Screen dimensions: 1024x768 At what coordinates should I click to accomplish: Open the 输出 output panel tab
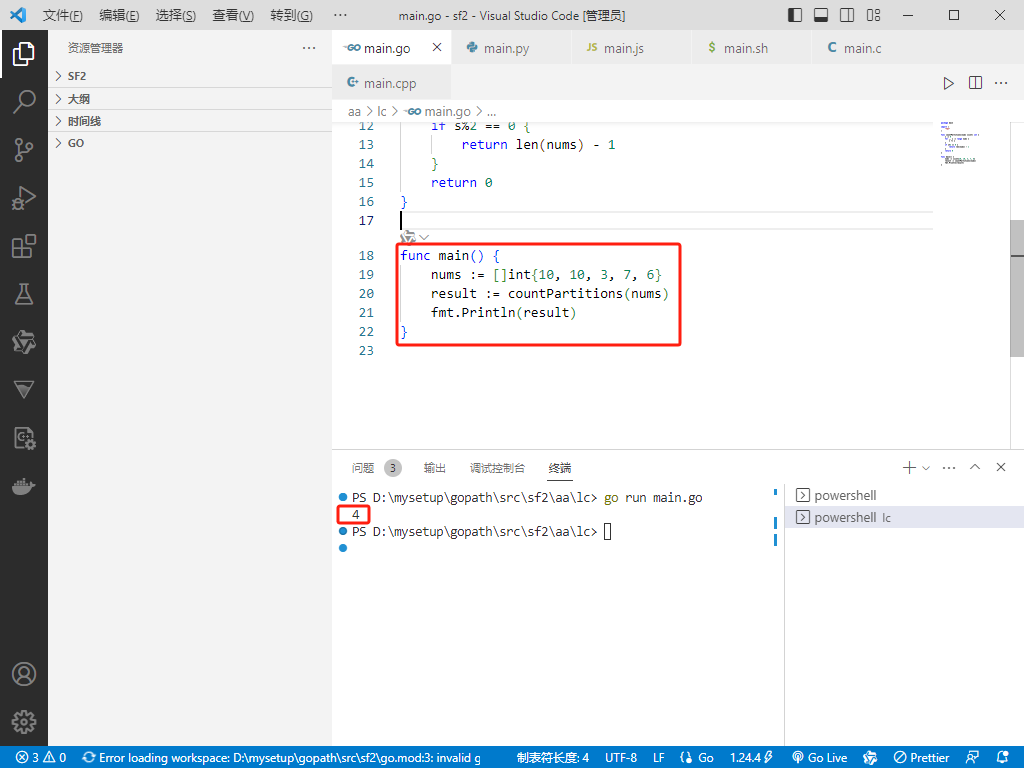pyautogui.click(x=435, y=468)
